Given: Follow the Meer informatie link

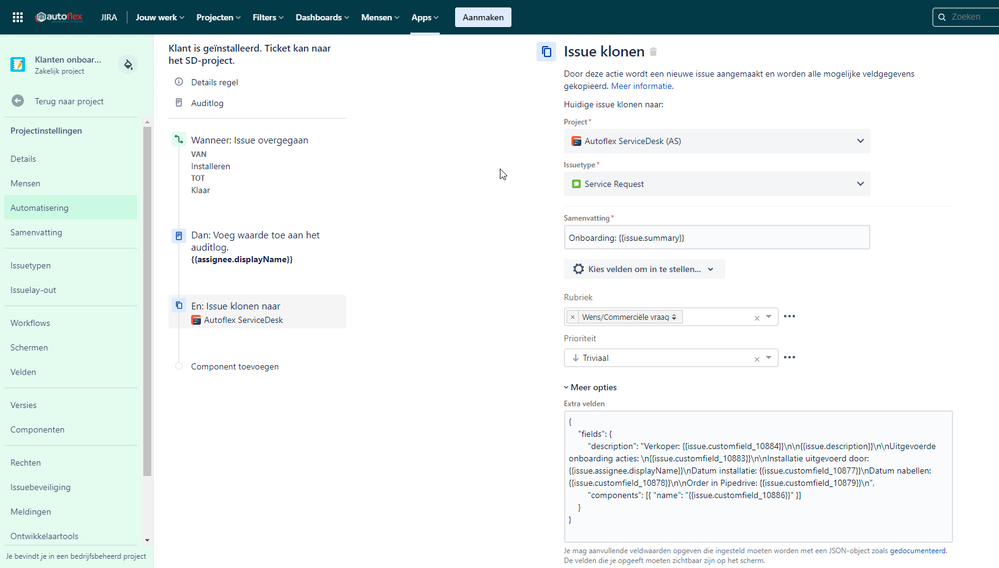Looking at the screenshot, I should [x=642, y=86].
